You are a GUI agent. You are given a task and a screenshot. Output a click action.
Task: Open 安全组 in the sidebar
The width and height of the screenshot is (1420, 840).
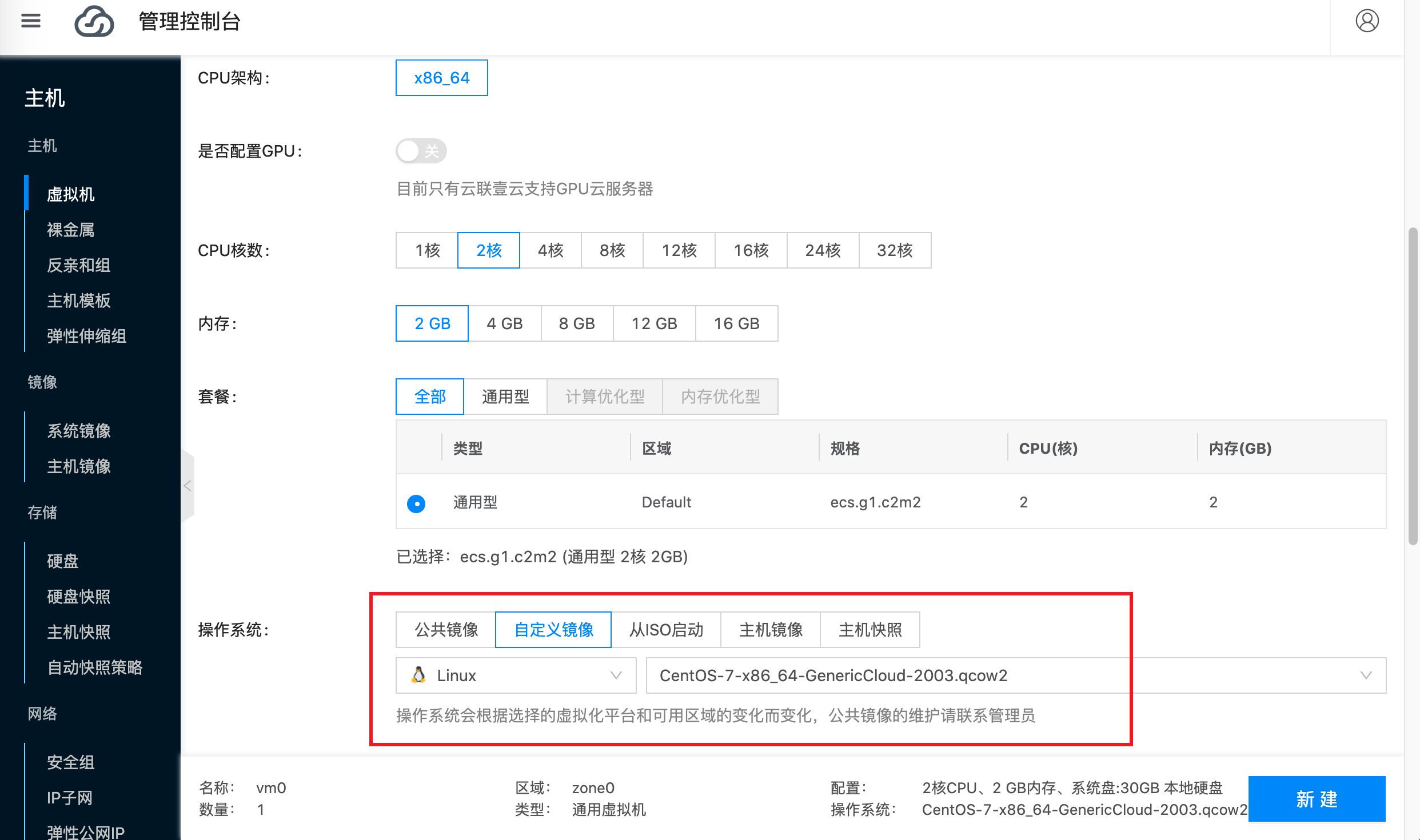coord(70,762)
